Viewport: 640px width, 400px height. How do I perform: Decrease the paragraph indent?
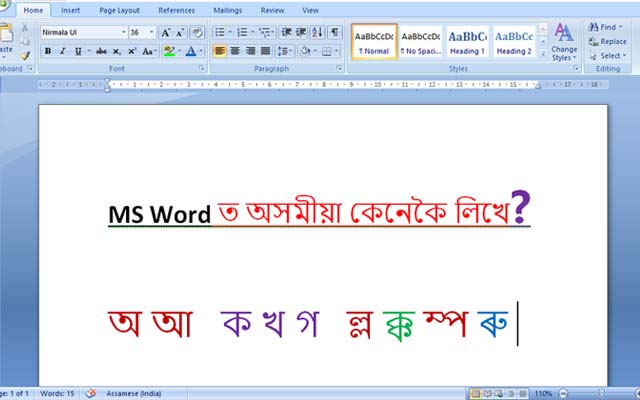pyautogui.click(x=287, y=32)
